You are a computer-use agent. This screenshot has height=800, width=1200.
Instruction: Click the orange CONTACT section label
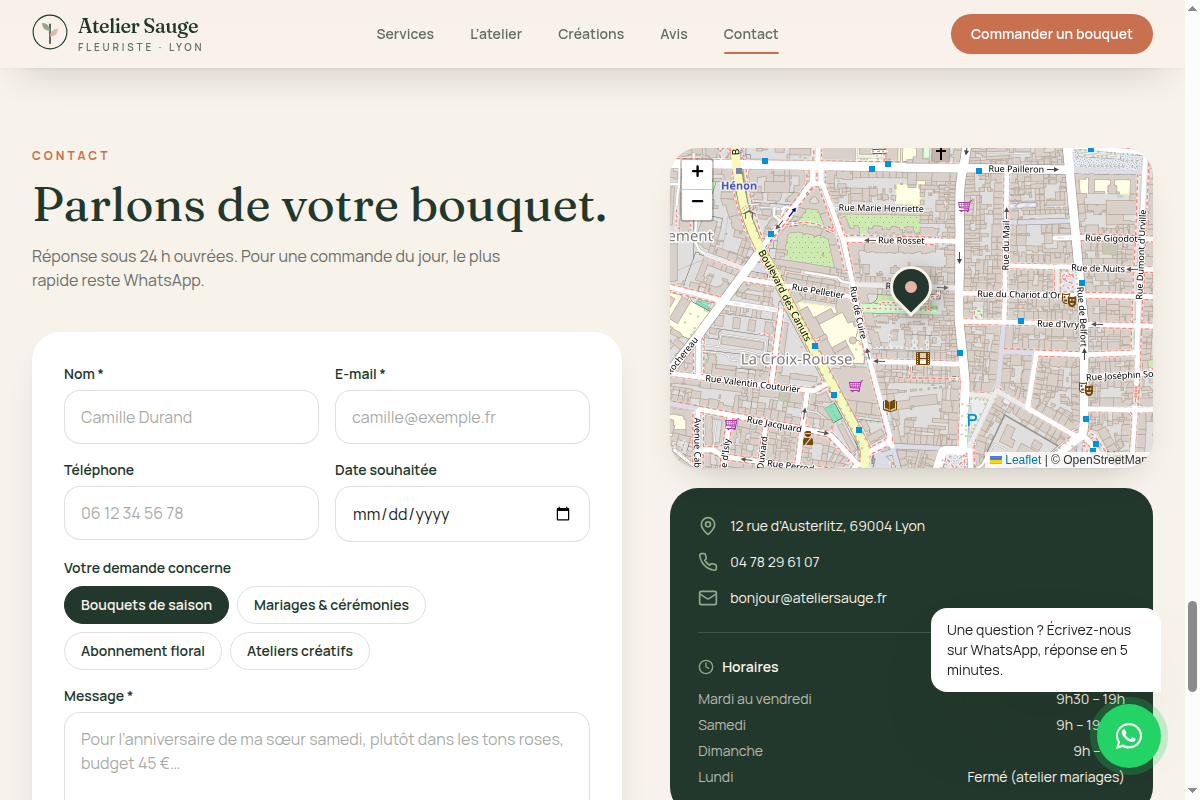coord(70,156)
